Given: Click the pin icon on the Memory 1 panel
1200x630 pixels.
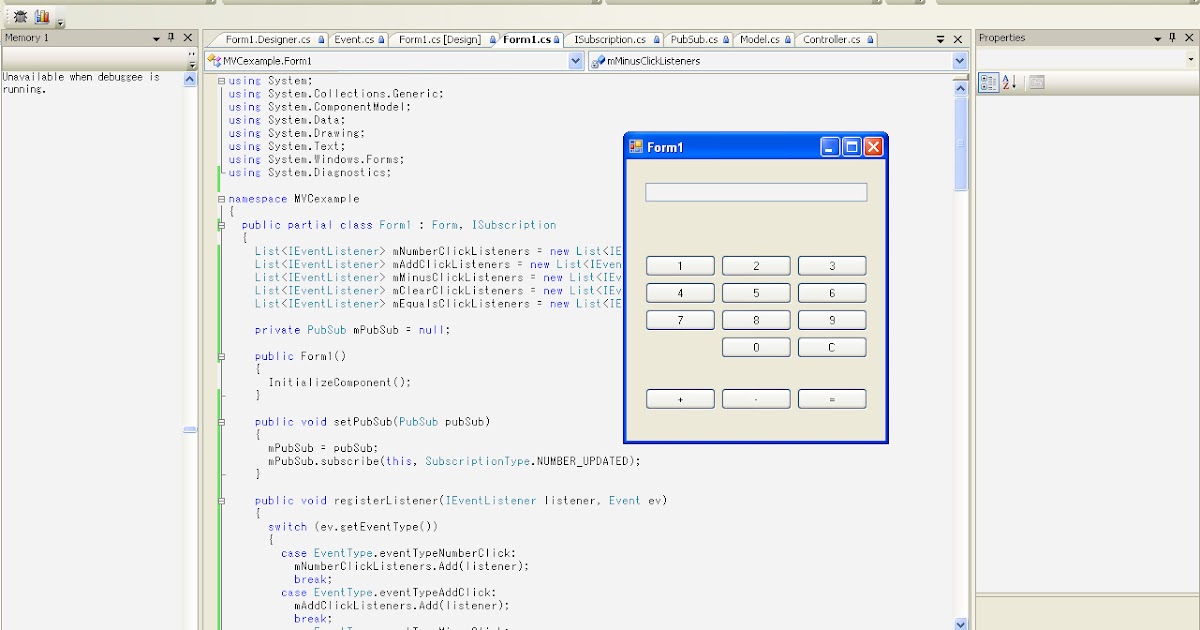Looking at the screenshot, I should point(170,38).
